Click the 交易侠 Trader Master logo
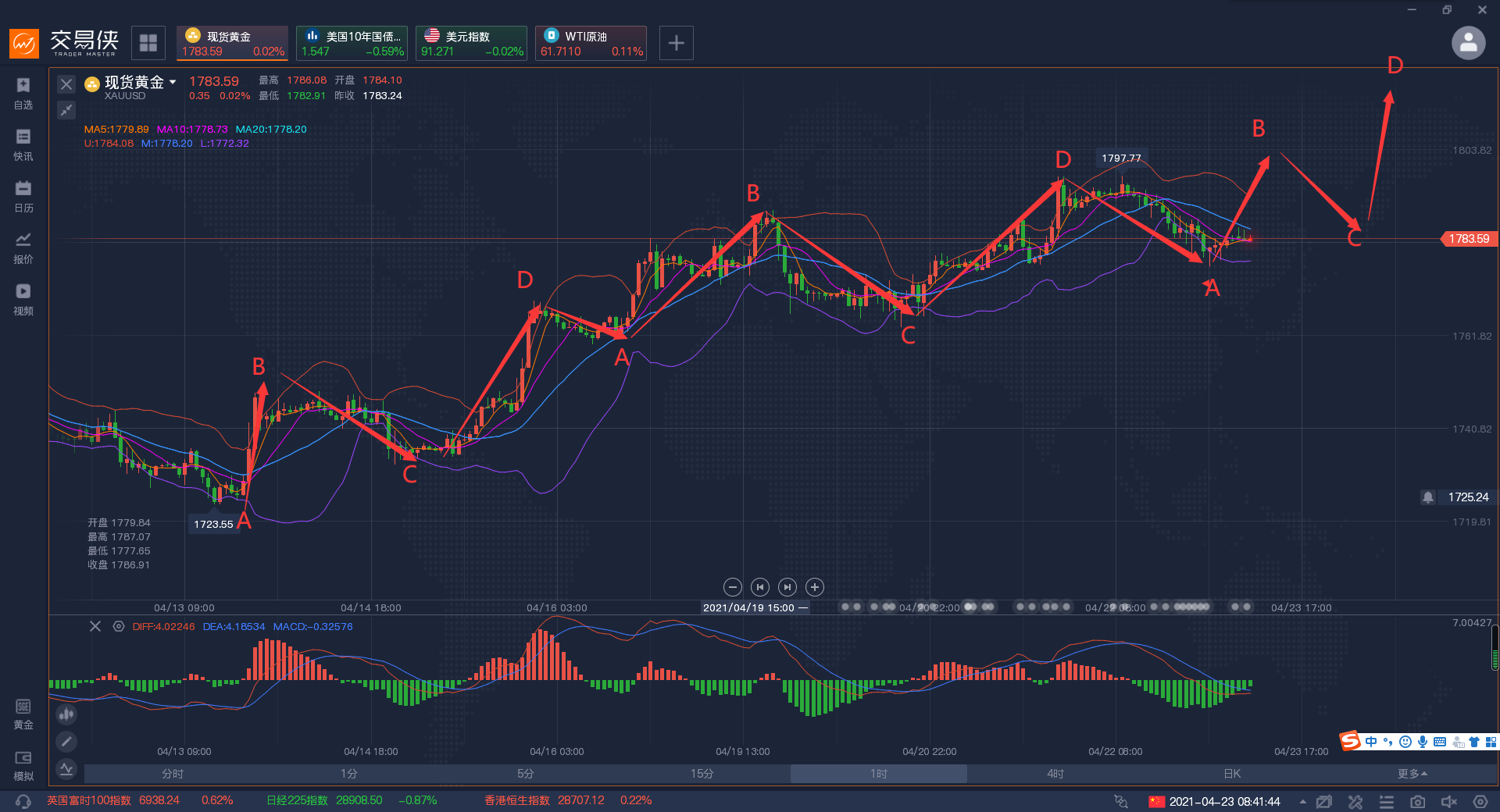Image resolution: width=1500 pixels, height=812 pixels. coord(64,43)
